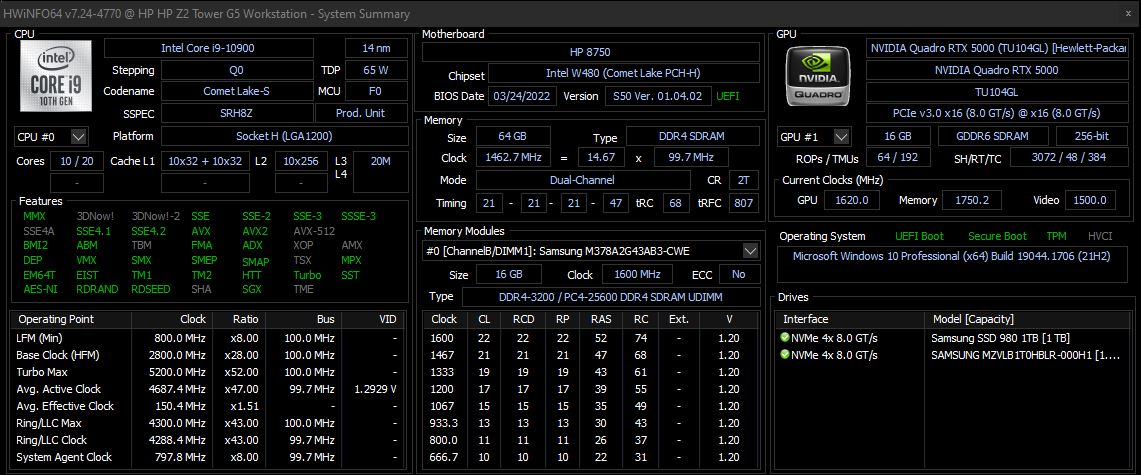Click the Video clock 1500.0 value
The height and width of the screenshot is (475, 1141).
click(1089, 200)
